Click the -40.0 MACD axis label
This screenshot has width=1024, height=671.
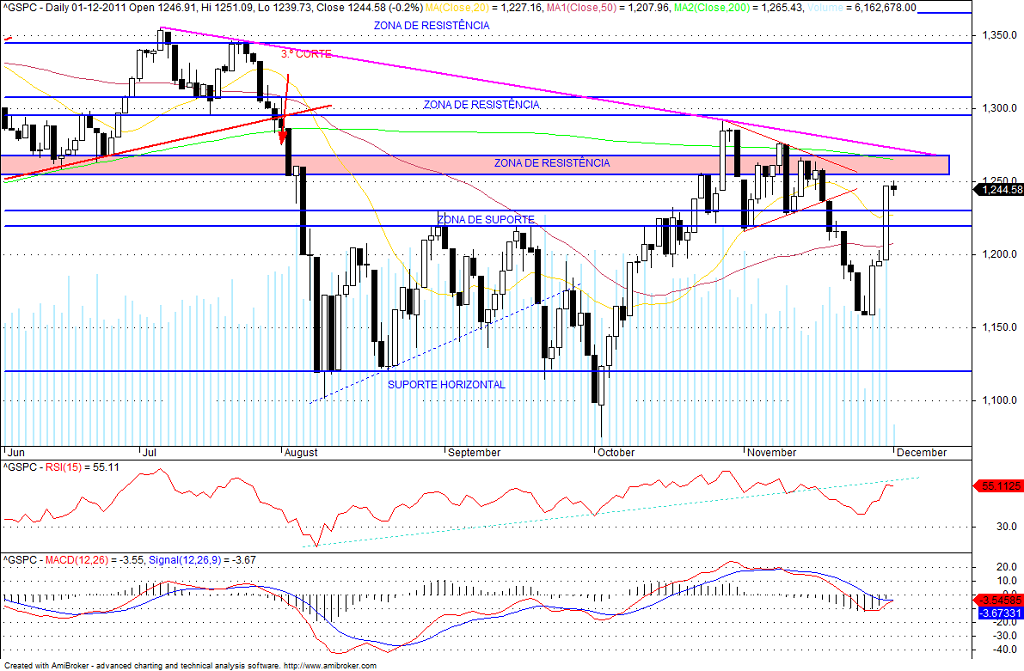coord(1005,650)
